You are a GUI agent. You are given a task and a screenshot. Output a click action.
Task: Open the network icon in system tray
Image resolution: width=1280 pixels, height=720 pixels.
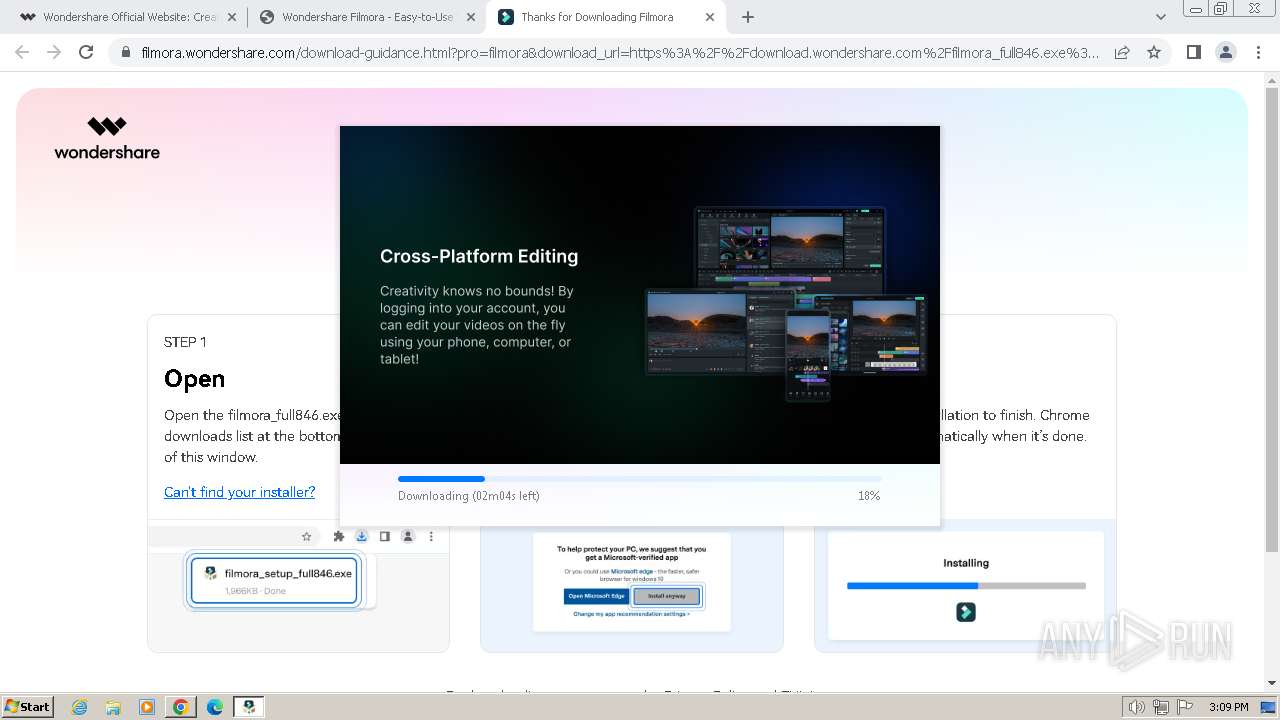point(1161,707)
